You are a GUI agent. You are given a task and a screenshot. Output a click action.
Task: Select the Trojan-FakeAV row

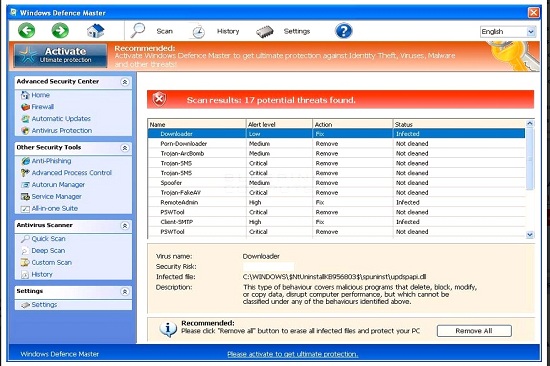(336, 193)
